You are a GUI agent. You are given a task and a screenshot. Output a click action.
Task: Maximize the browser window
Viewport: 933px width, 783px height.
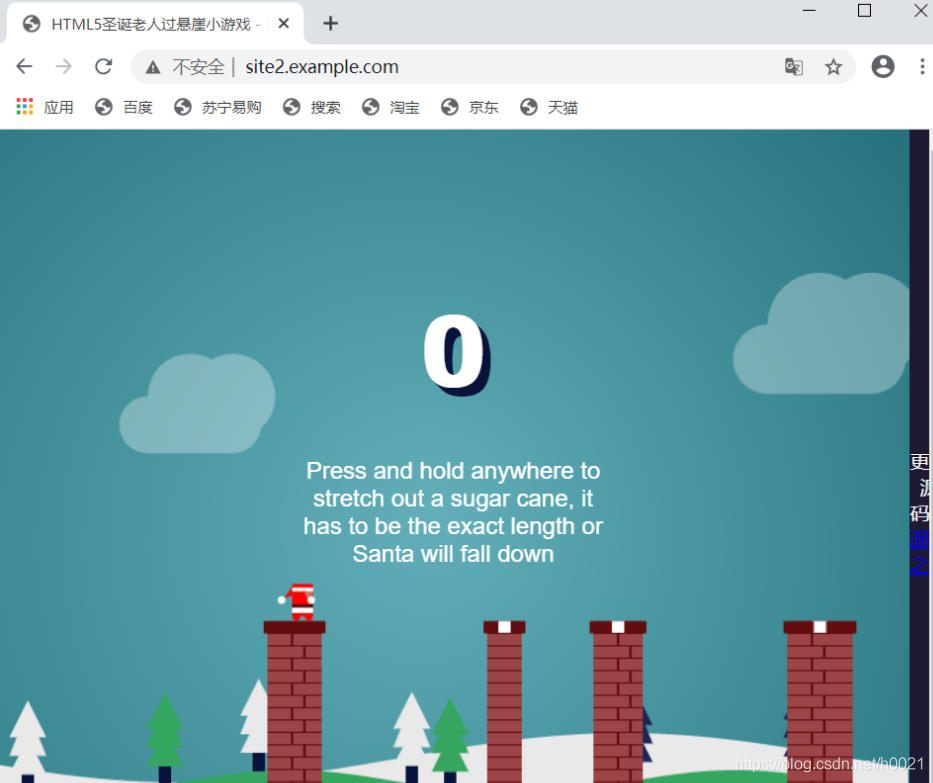tap(865, 11)
